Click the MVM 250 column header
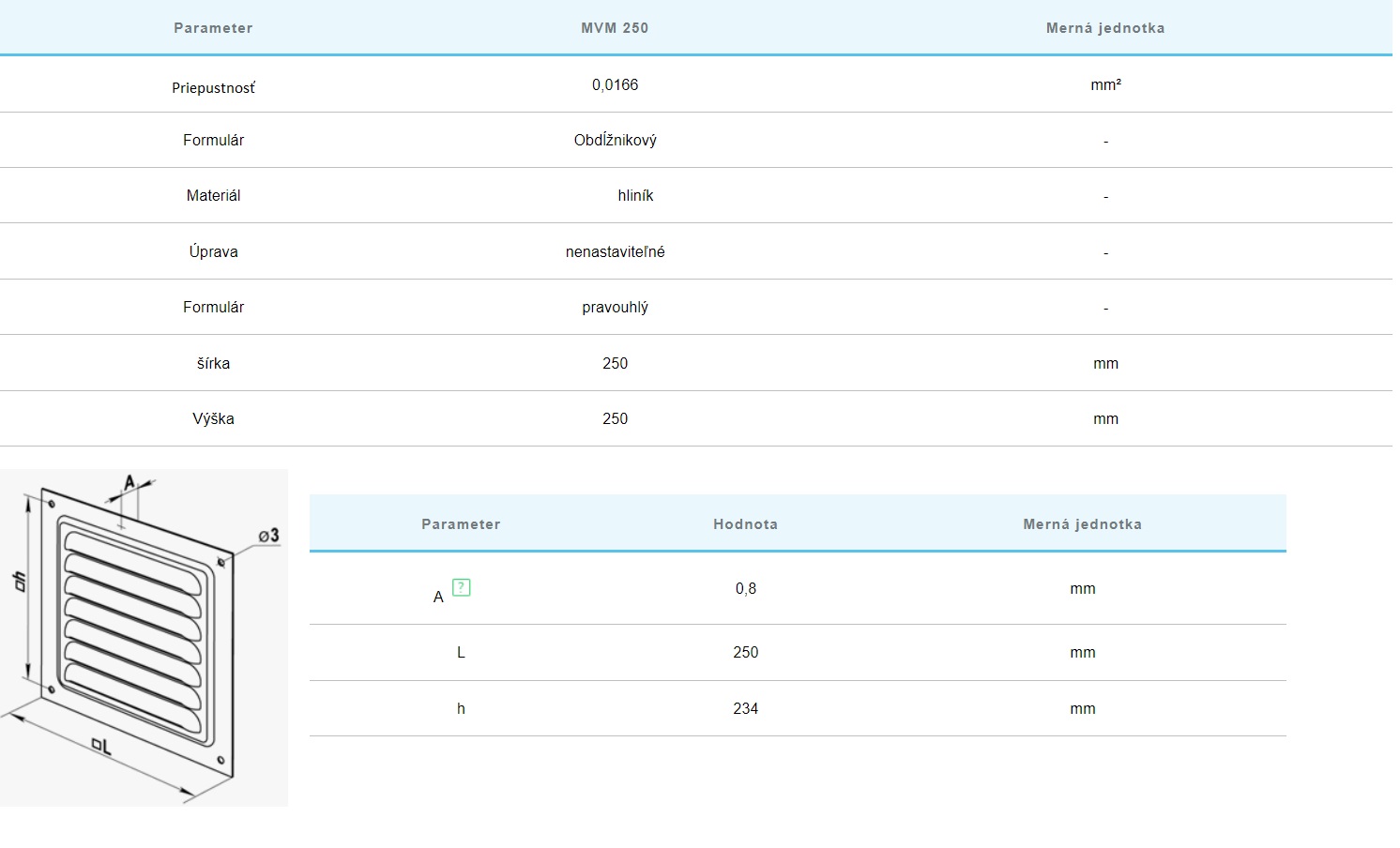 (615, 28)
